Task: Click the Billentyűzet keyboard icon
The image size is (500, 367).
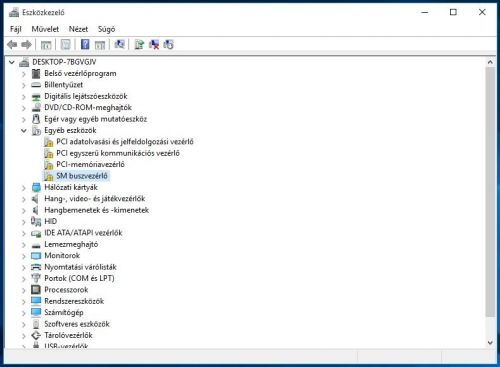Action: click(36, 85)
